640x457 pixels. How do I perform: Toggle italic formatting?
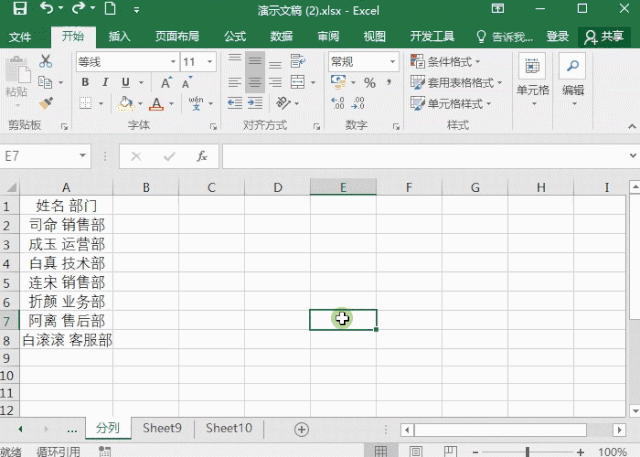[x=105, y=82]
